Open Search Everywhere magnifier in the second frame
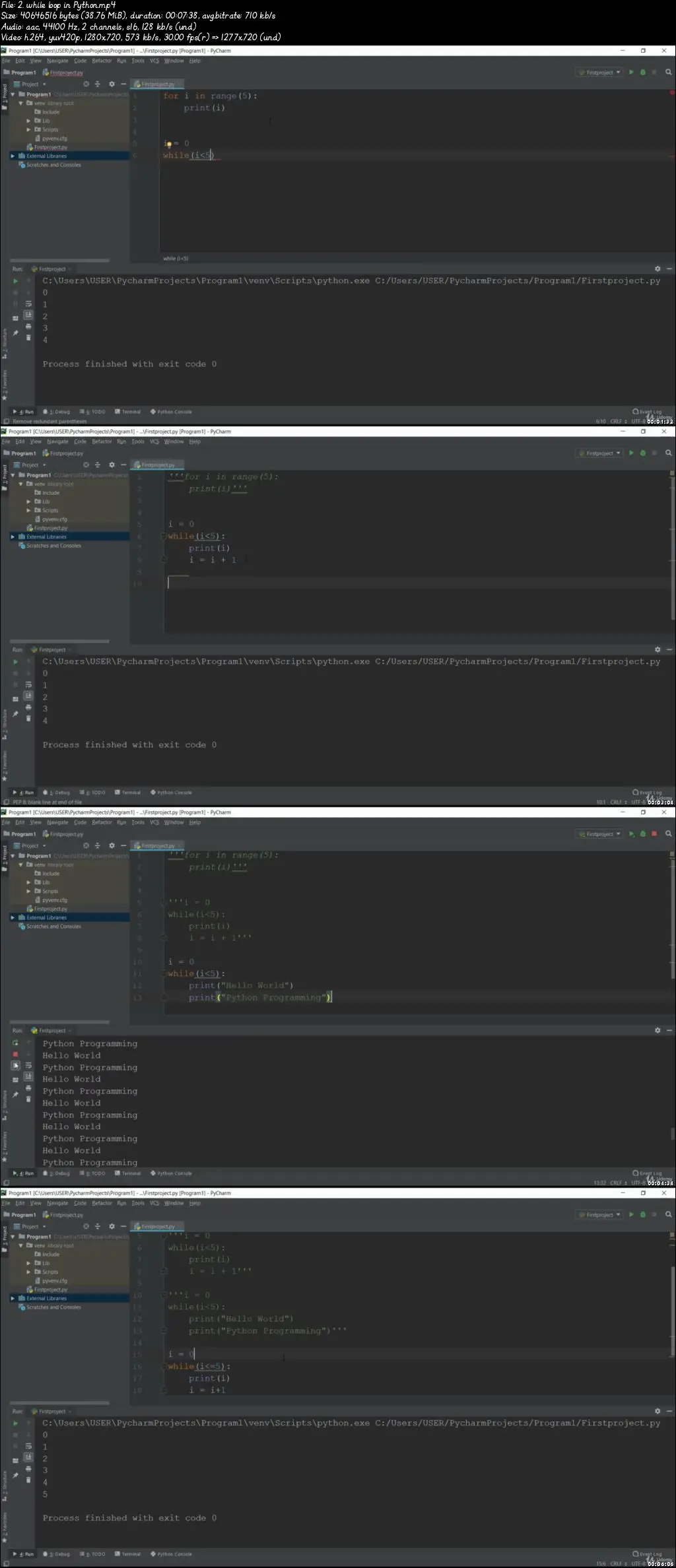The height and width of the screenshot is (1568, 676). pyautogui.click(x=668, y=453)
